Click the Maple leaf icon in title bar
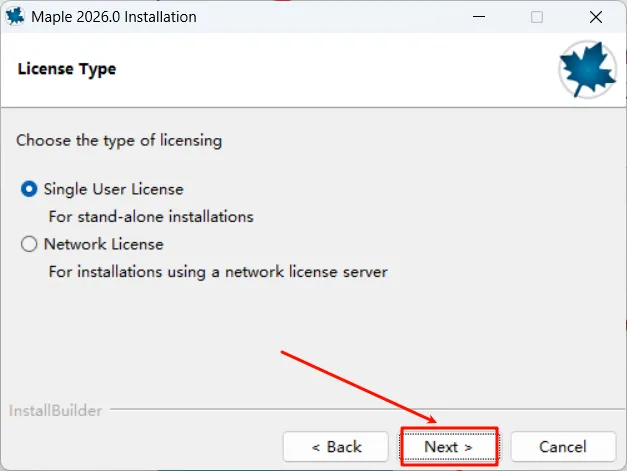This screenshot has height=471, width=627. click(15, 17)
